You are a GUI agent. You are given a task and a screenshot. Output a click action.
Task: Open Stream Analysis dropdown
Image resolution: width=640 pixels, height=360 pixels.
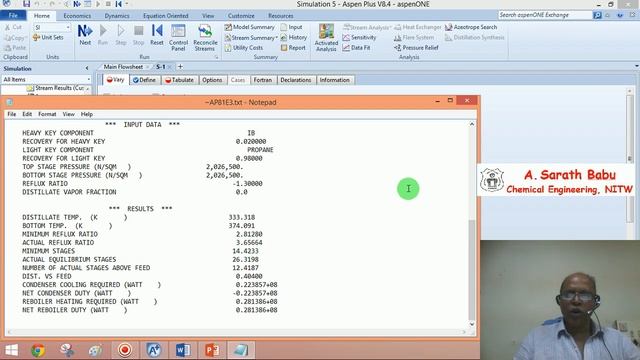coord(367,27)
